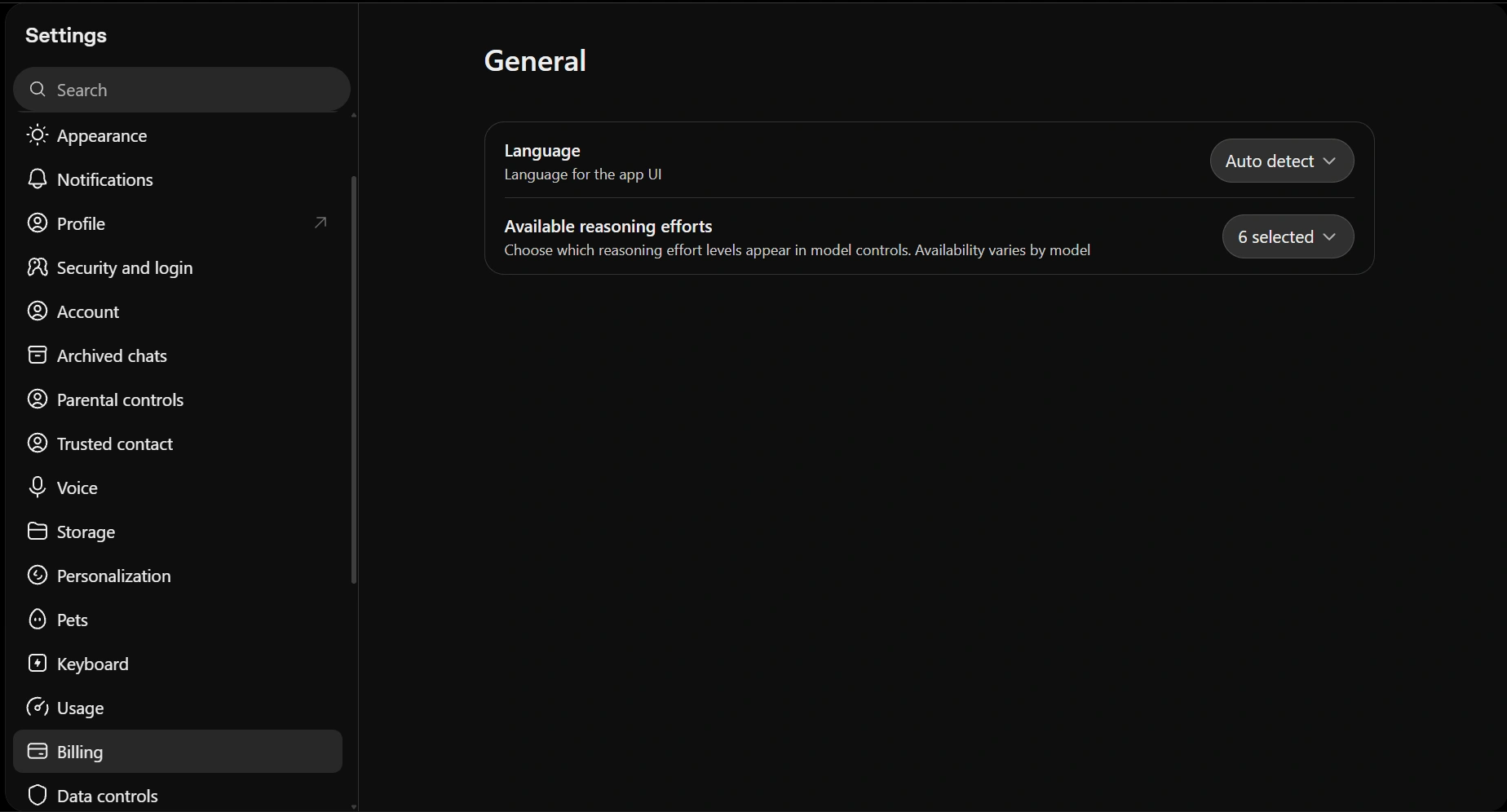
Task: Click the sidebar scroll-up arrow
Action: pyautogui.click(x=354, y=116)
